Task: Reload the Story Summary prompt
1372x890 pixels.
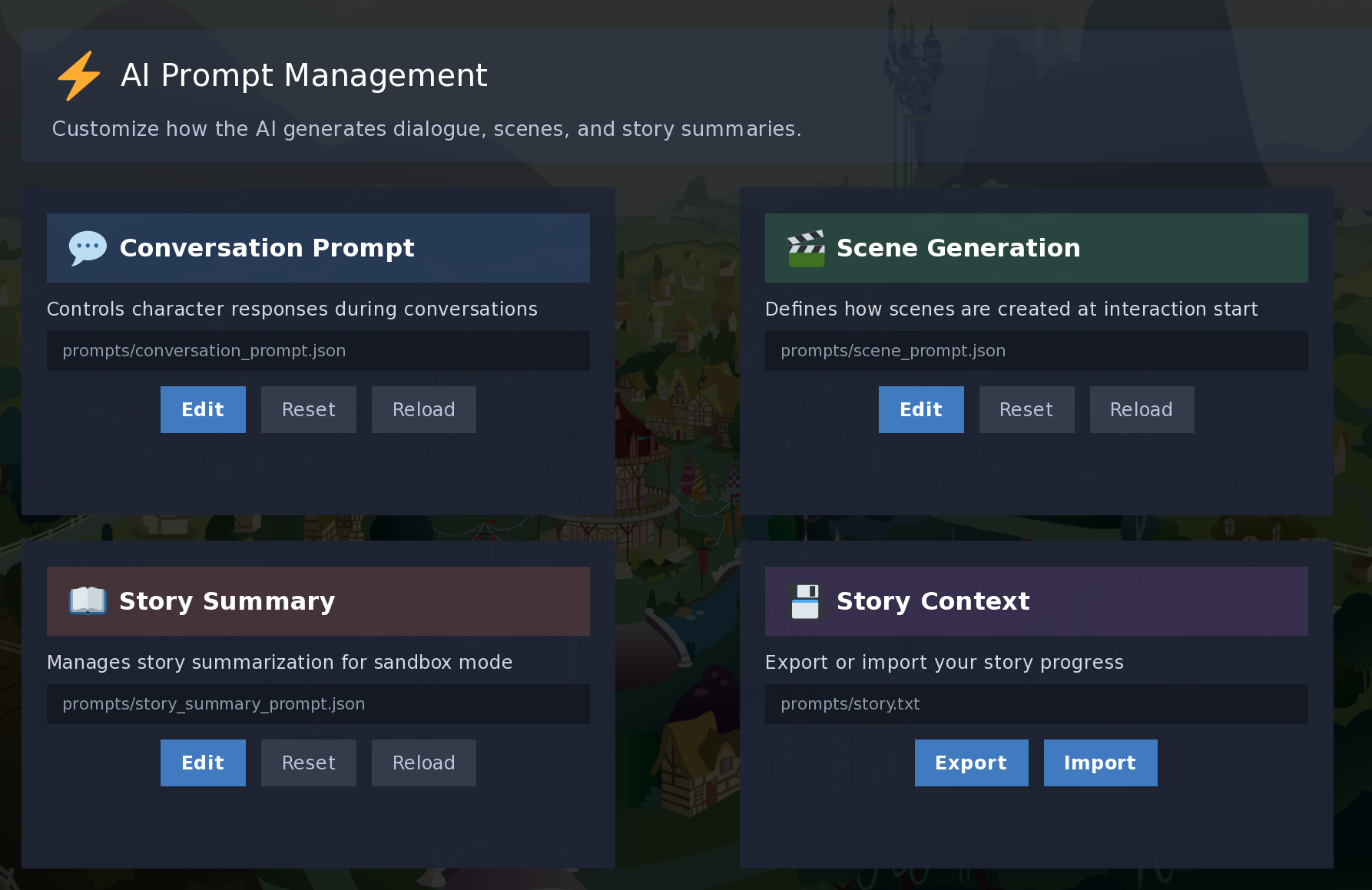Action: point(424,763)
